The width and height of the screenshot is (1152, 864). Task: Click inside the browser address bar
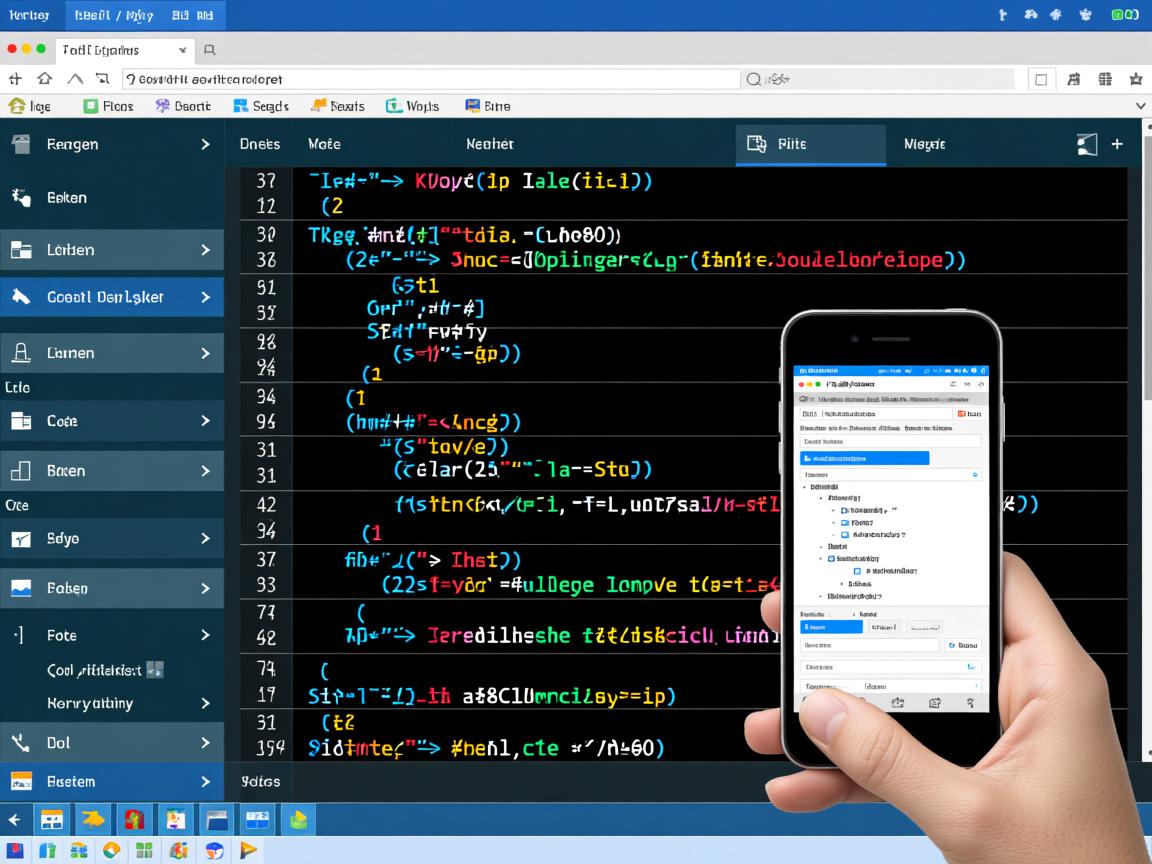430,79
